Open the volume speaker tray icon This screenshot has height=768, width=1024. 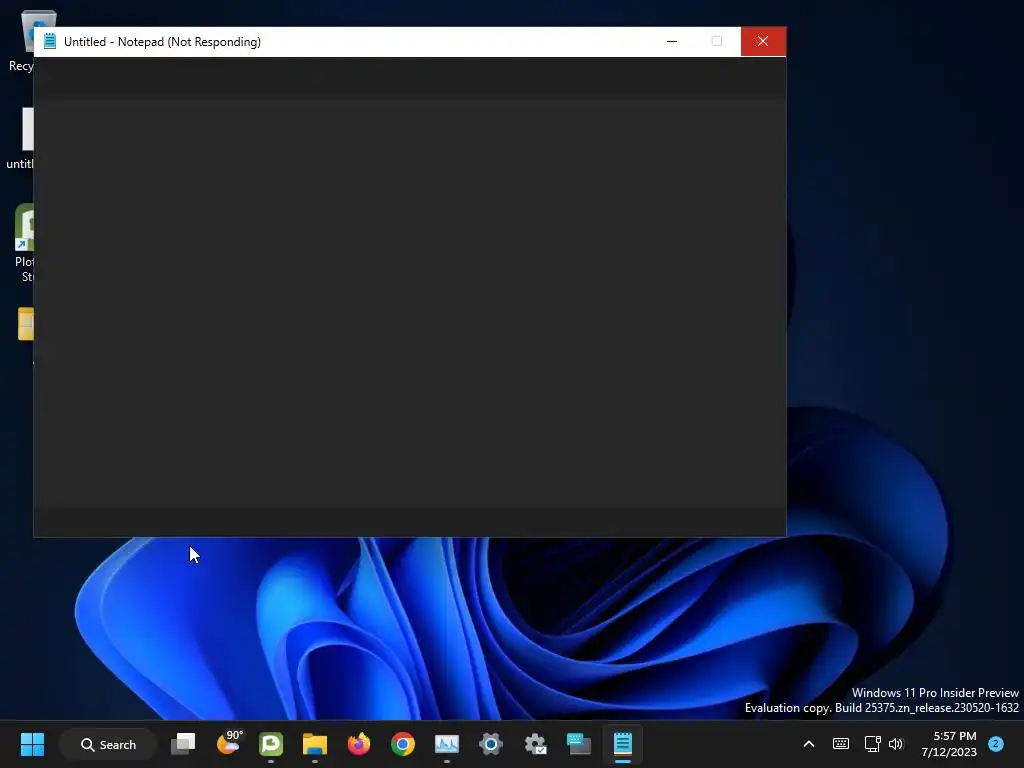tap(896, 744)
